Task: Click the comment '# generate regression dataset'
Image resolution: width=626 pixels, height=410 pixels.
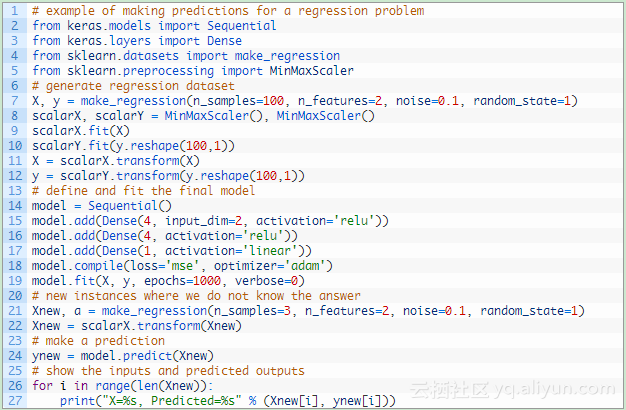Action: (133, 86)
